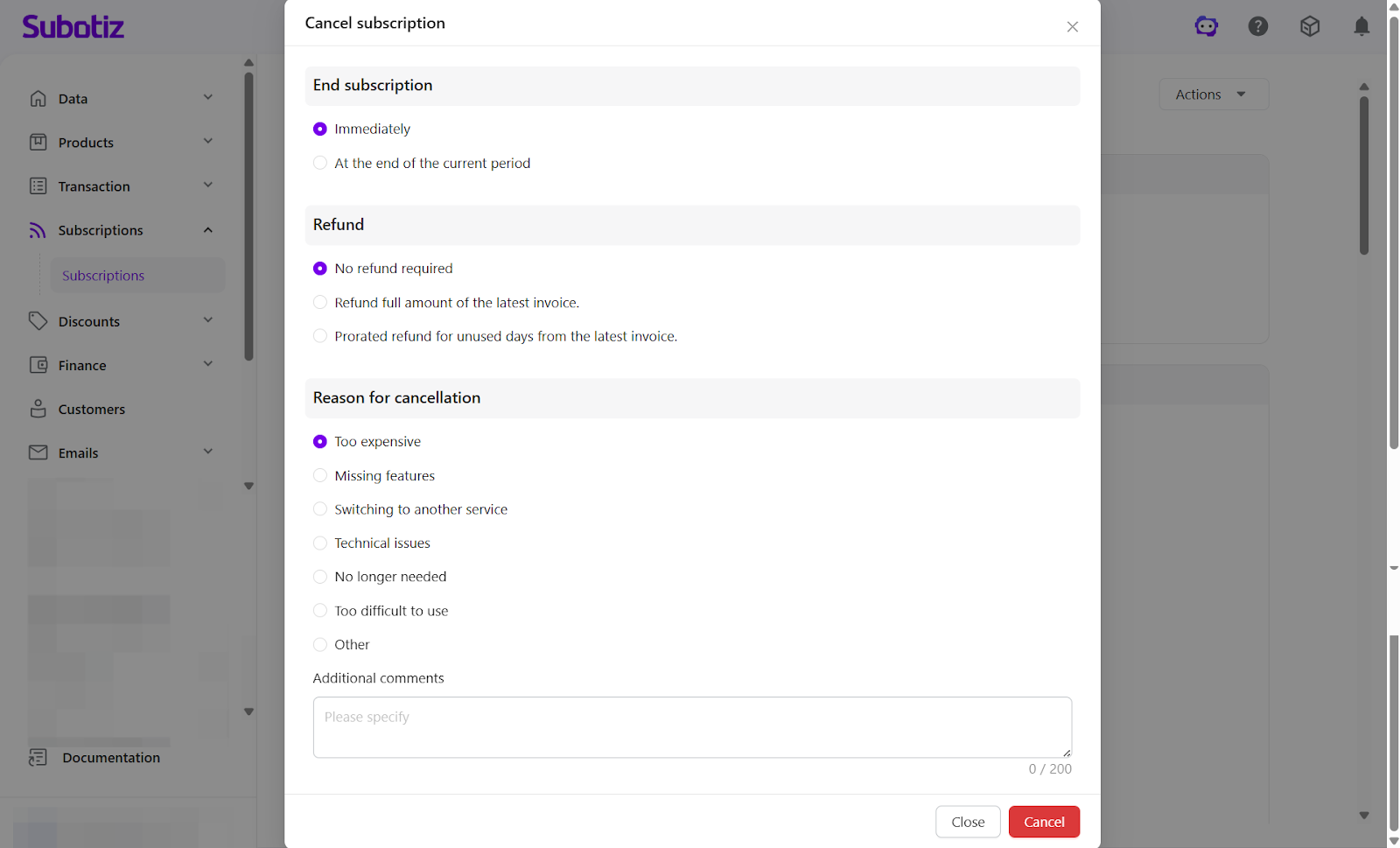The image size is (1400, 848).
Task: Select 'Missing features' cancellation reason
Action: (x=320, y=476)
